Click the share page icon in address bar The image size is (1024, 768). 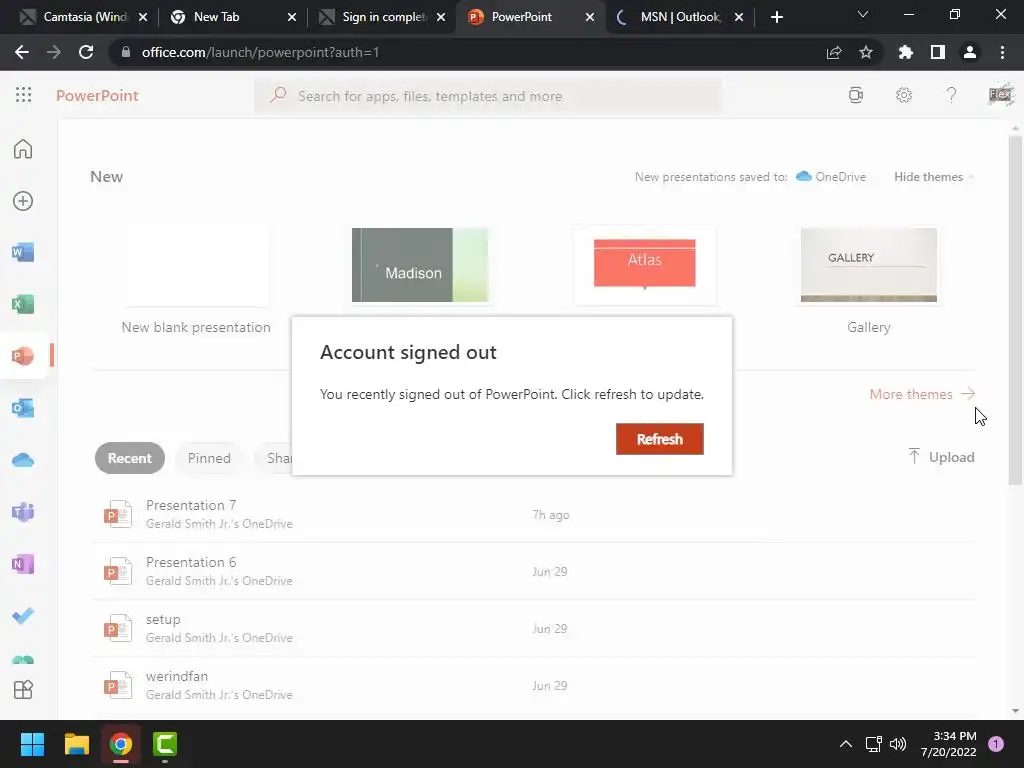coord(834,52)
